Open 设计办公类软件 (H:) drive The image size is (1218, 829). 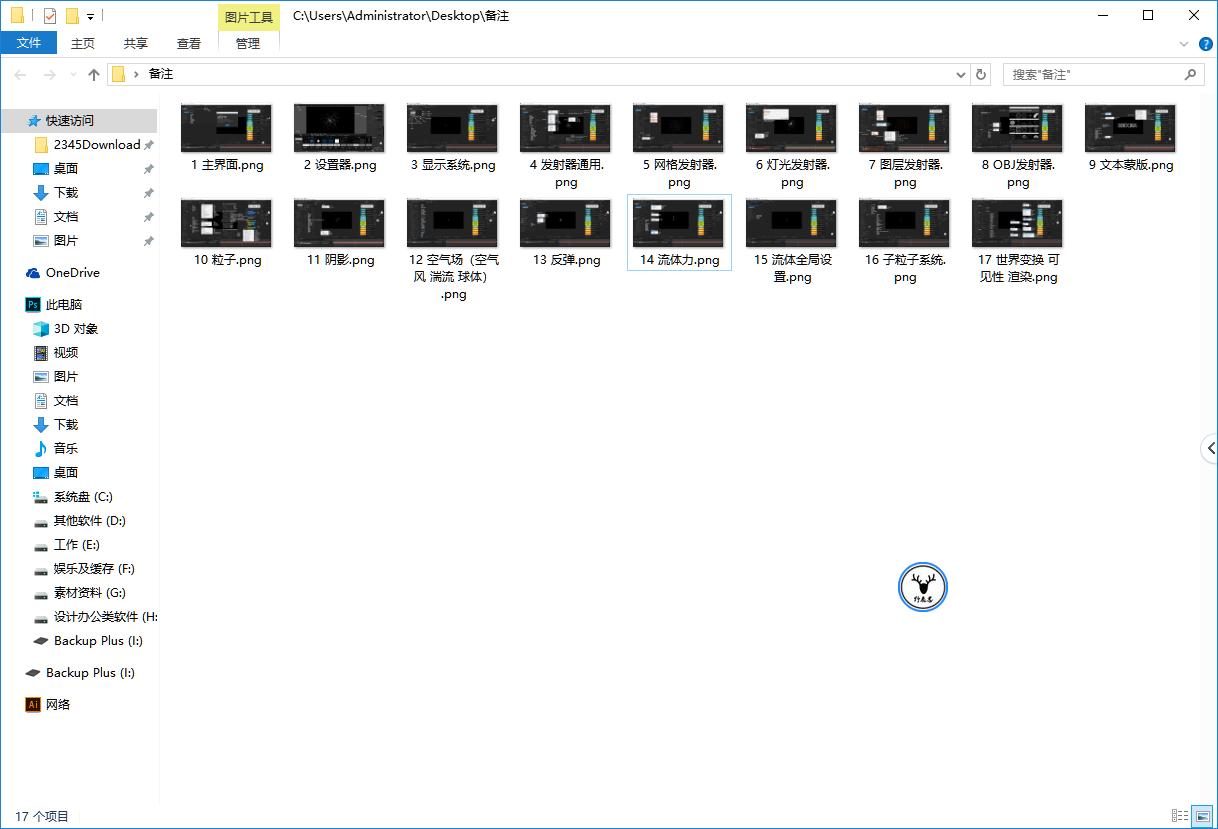click(x=105, y=616)
